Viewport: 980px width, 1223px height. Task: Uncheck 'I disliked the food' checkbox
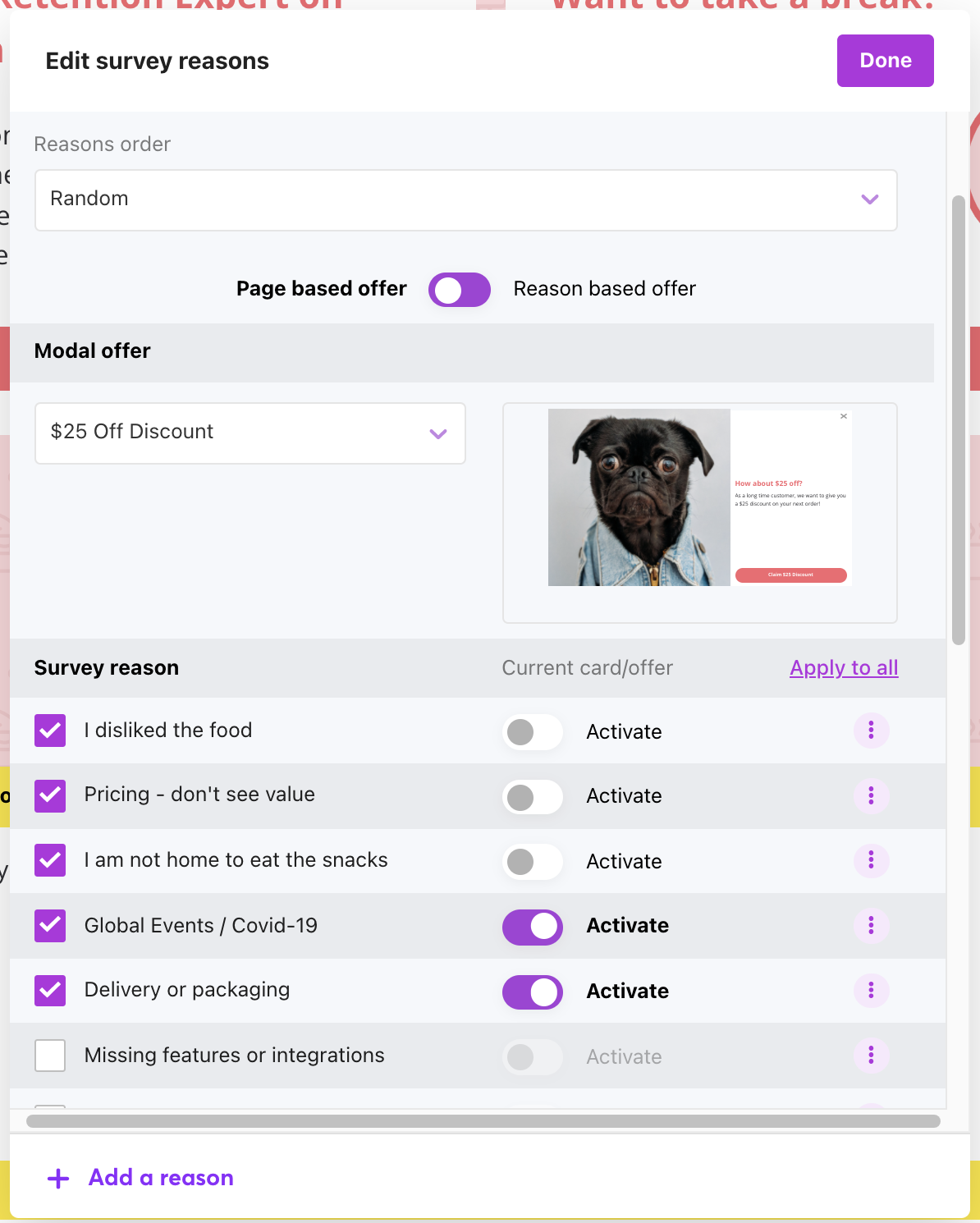(50, 730)
